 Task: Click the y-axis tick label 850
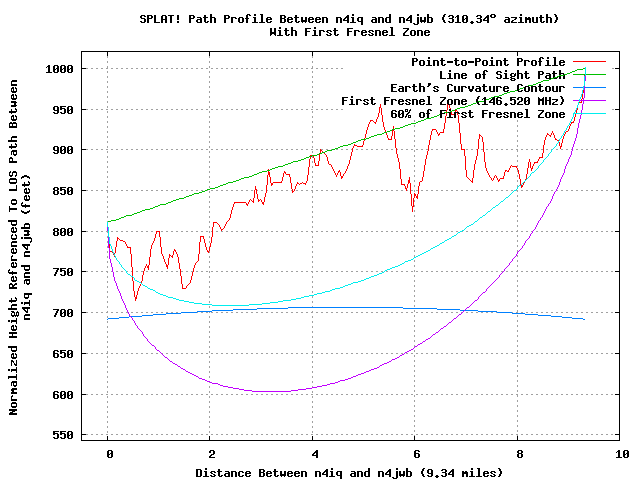pyautogui.click(x=63, y=191)
